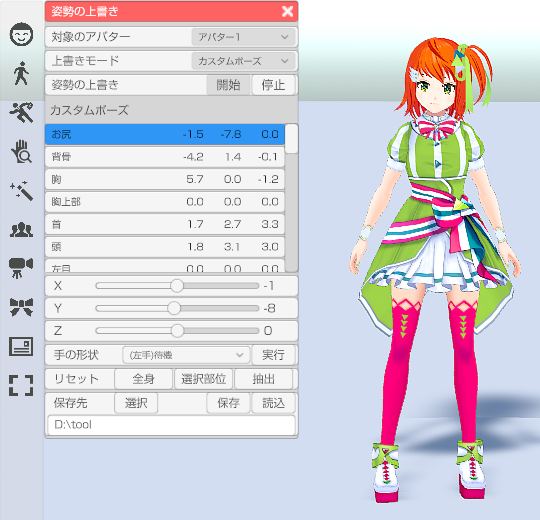Viewport: 540px width, 520px height.
Task: Select the walking person icon
Action: click(x=21, y=73)
